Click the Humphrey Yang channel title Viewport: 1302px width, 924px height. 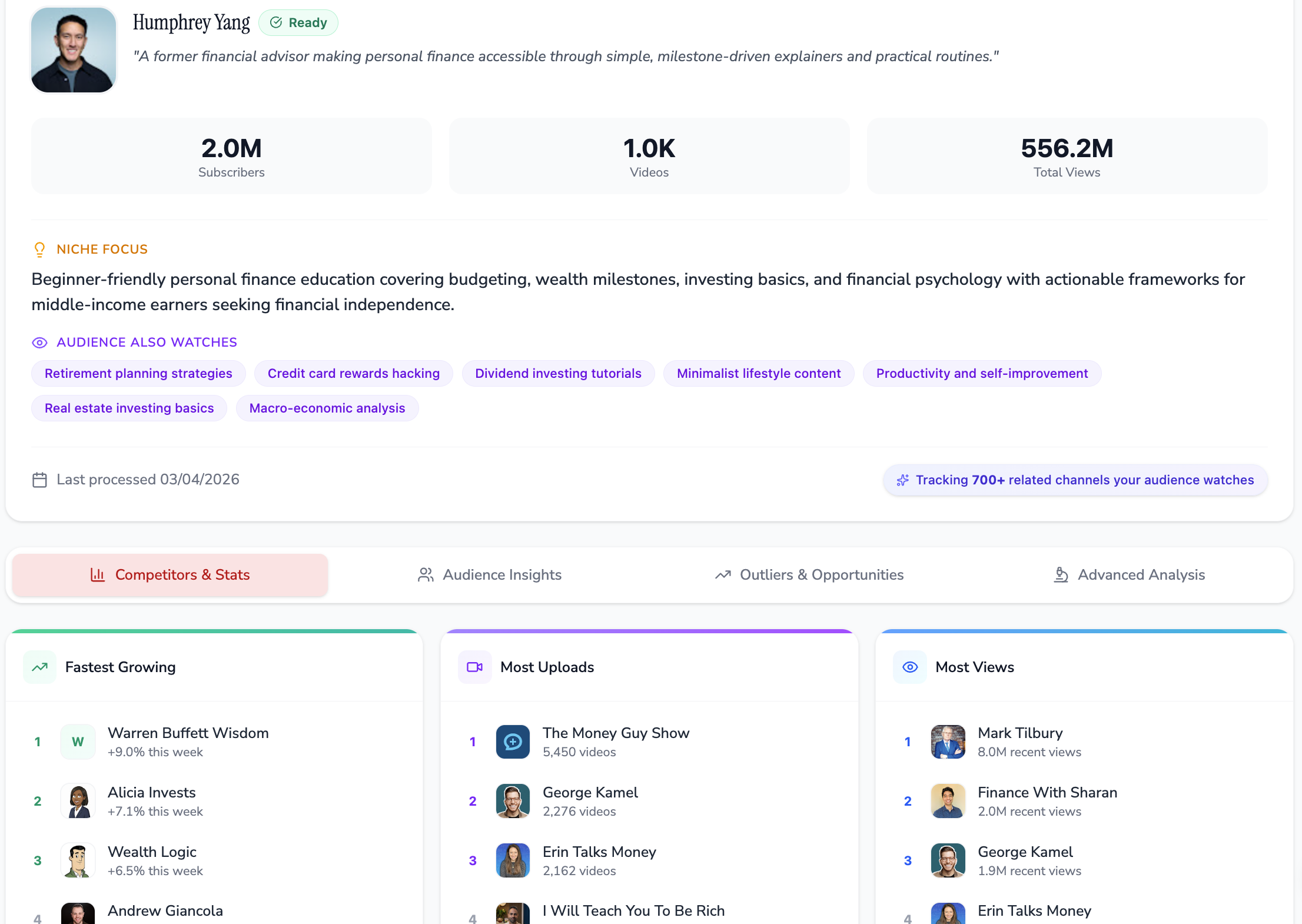point(191,22)
